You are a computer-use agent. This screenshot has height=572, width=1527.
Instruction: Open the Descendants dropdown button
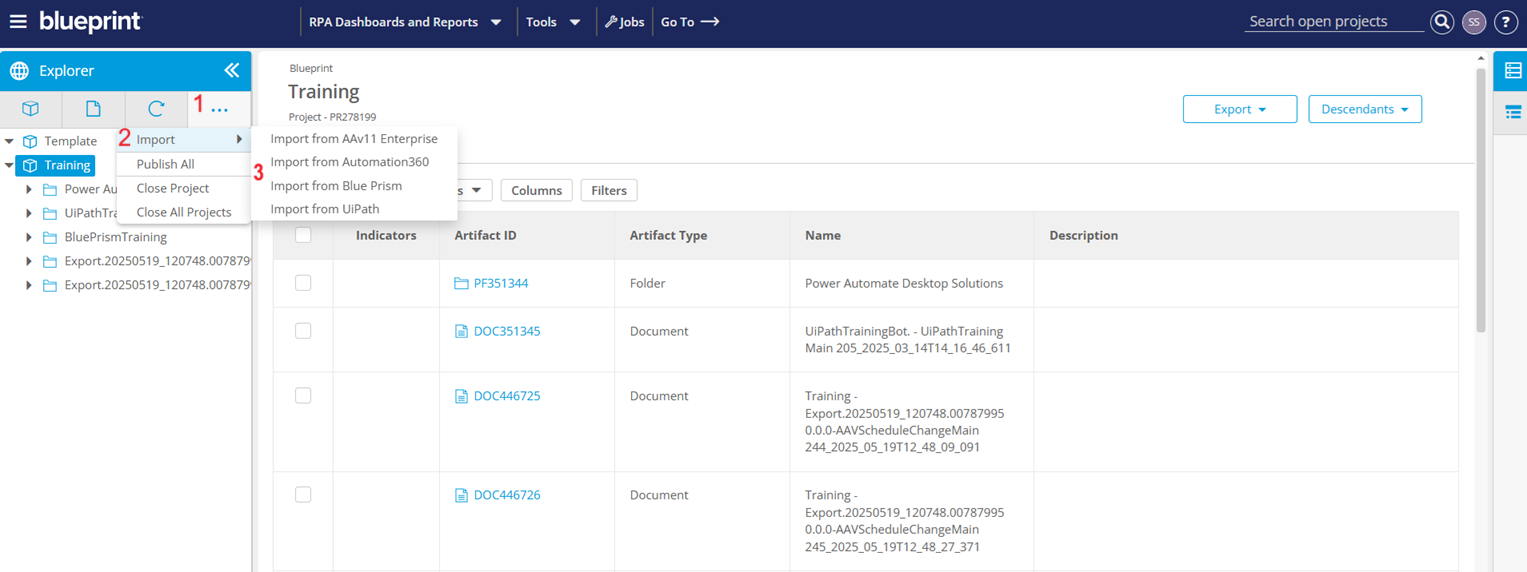(x=1365, y=109)
